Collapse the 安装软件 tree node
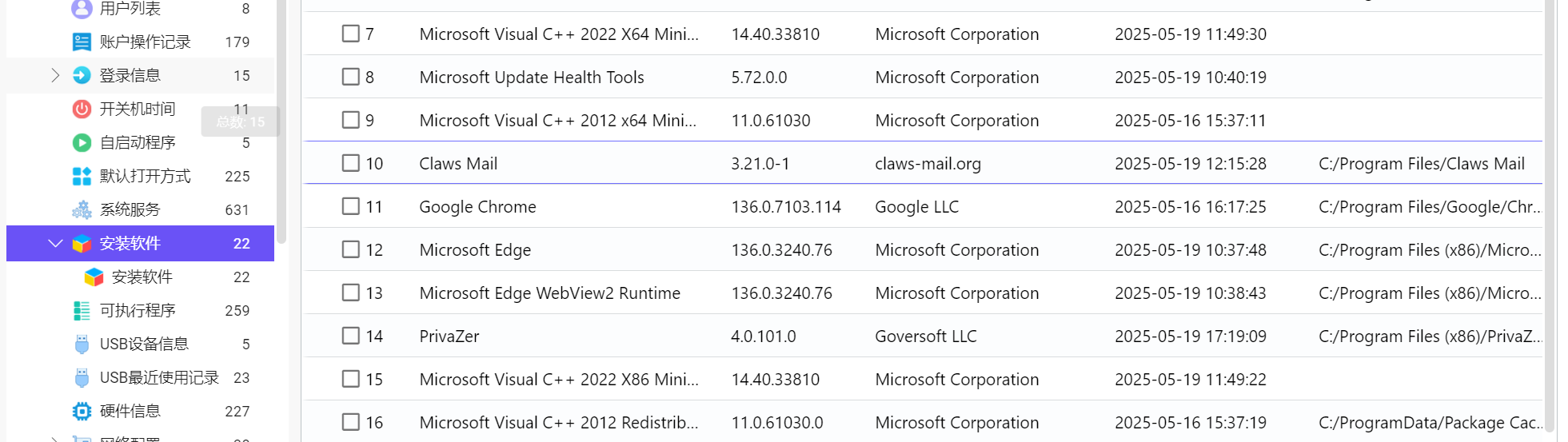The height and width of the screenshot is (442, 1568). (x=55, y=243)
